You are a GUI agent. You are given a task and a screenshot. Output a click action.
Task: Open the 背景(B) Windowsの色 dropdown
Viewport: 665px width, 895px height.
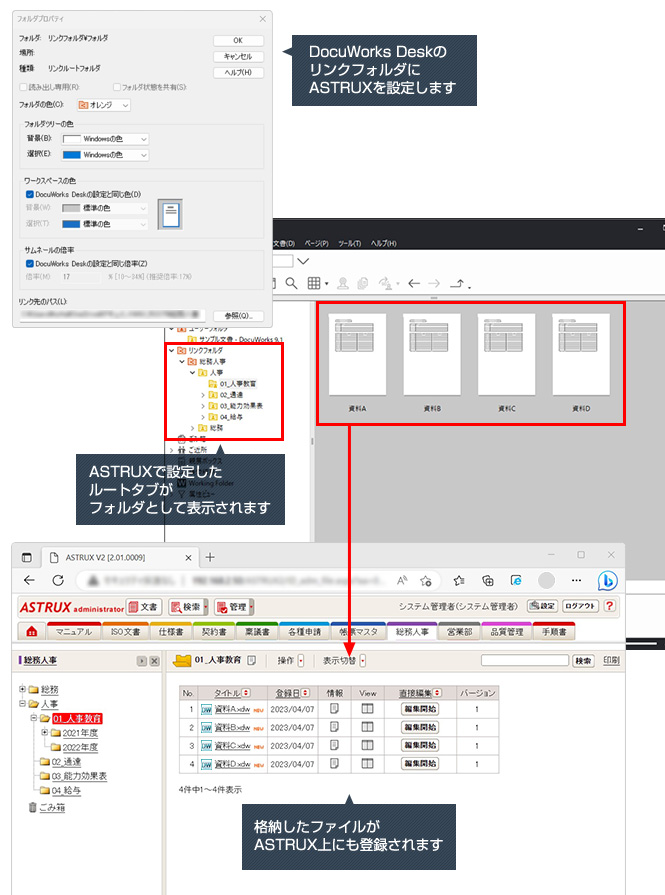[105, 139]
